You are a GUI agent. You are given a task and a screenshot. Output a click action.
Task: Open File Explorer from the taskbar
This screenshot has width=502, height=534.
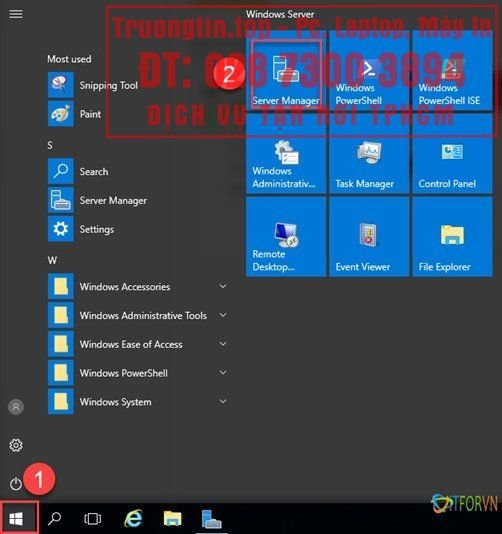coord(173,519)
